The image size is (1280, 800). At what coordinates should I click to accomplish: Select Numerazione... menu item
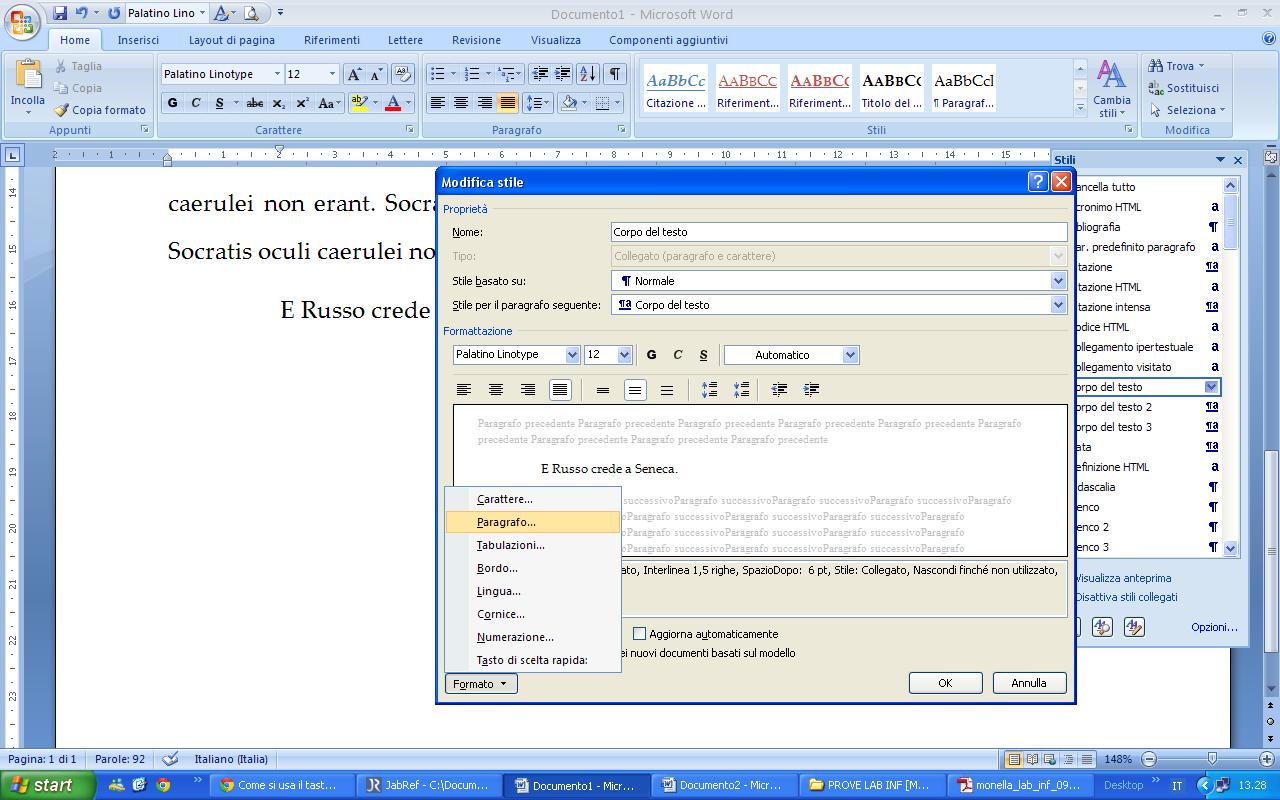tap(533, 637)
